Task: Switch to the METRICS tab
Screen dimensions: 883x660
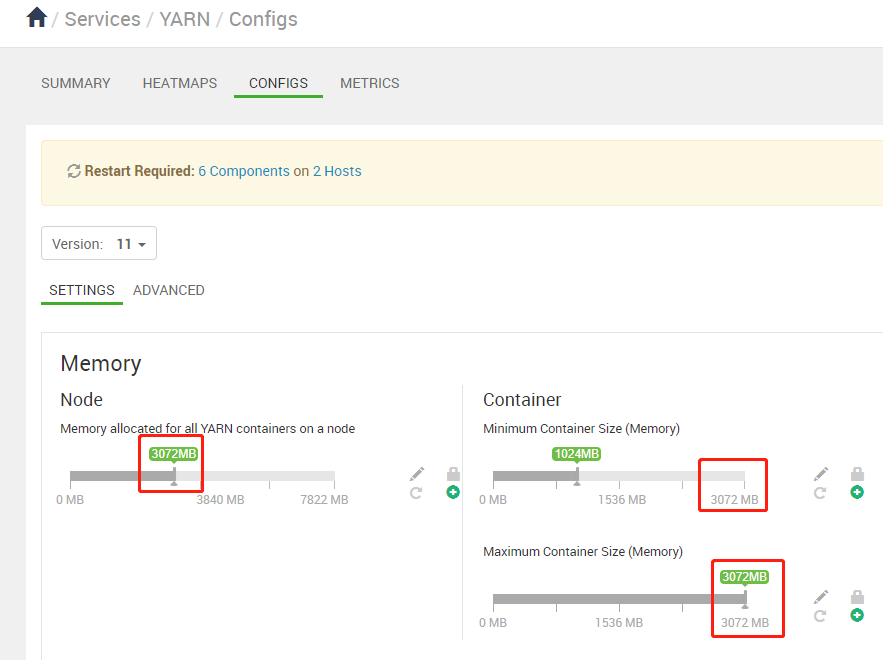Action: coord(369,83)
